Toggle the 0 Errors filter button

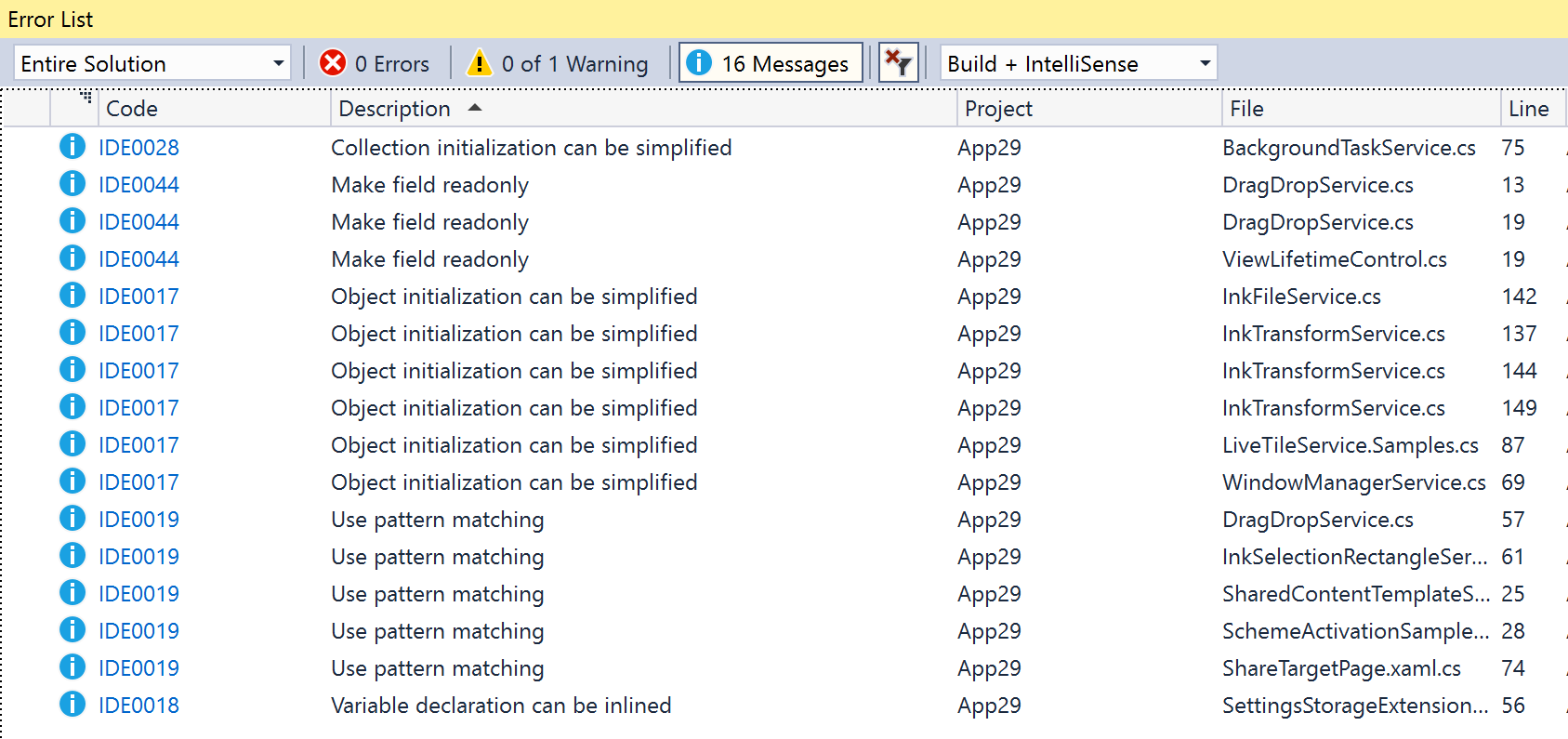pyautogui.click(x=374, y=63)
